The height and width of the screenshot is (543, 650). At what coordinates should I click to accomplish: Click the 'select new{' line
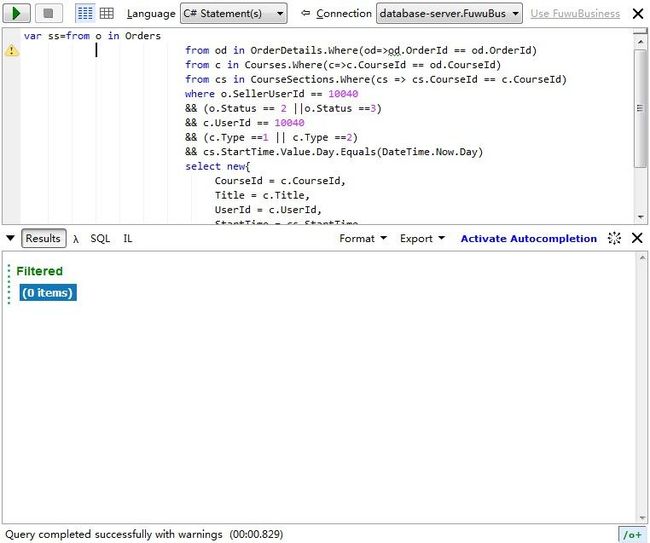218,167
